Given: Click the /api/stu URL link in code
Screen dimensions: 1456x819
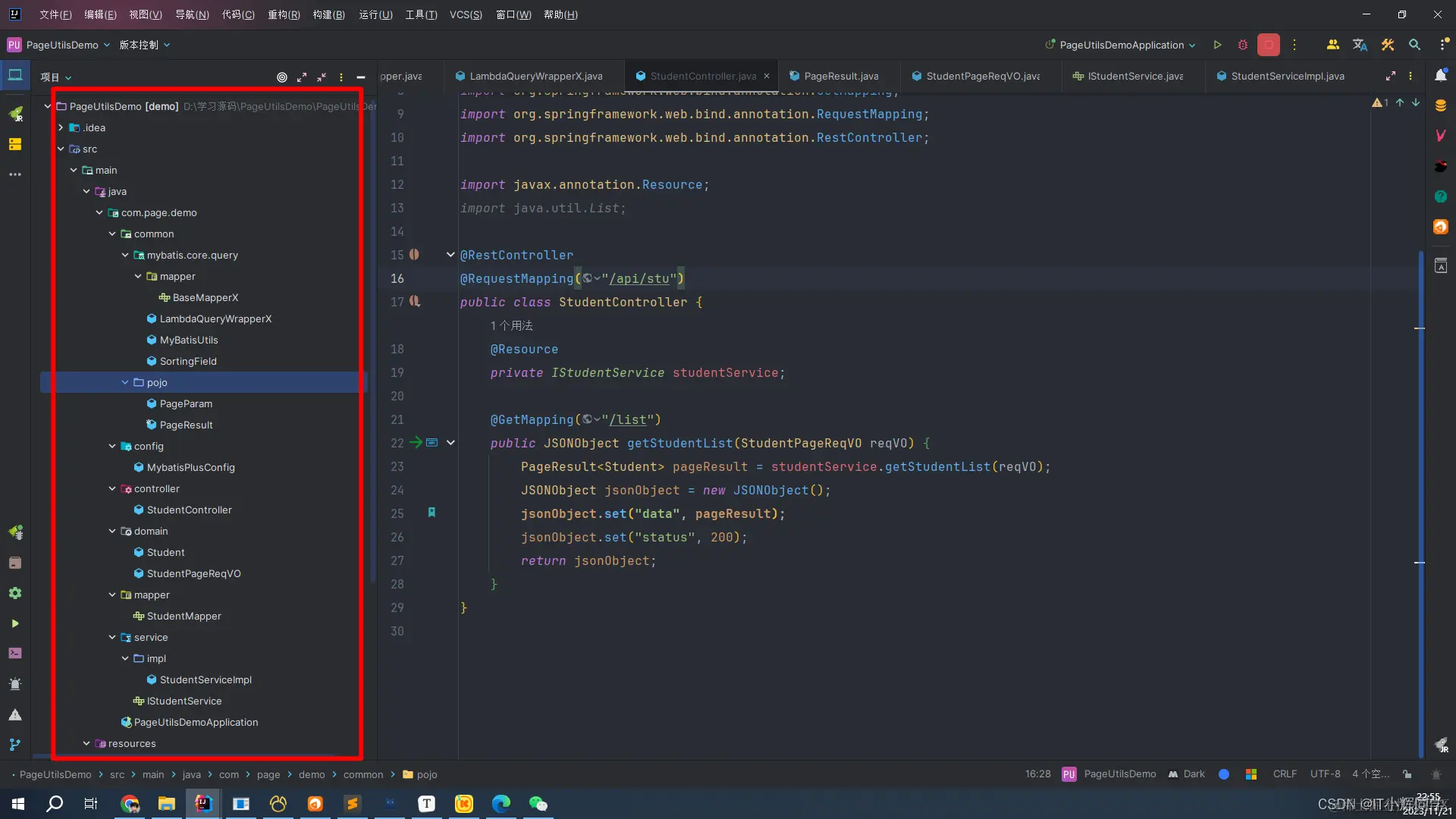Looking at the screenshot, I should 639,279.
